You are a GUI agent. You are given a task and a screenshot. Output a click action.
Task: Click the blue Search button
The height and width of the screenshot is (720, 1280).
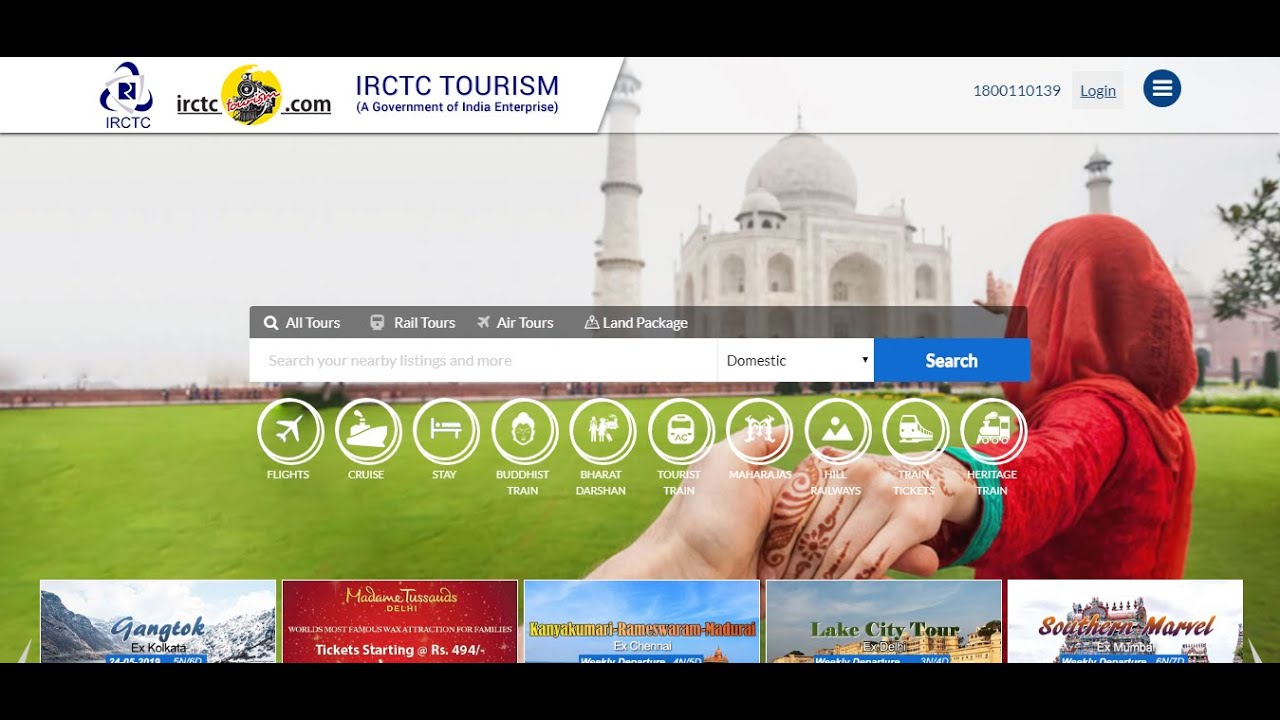(x=952, y=360)
